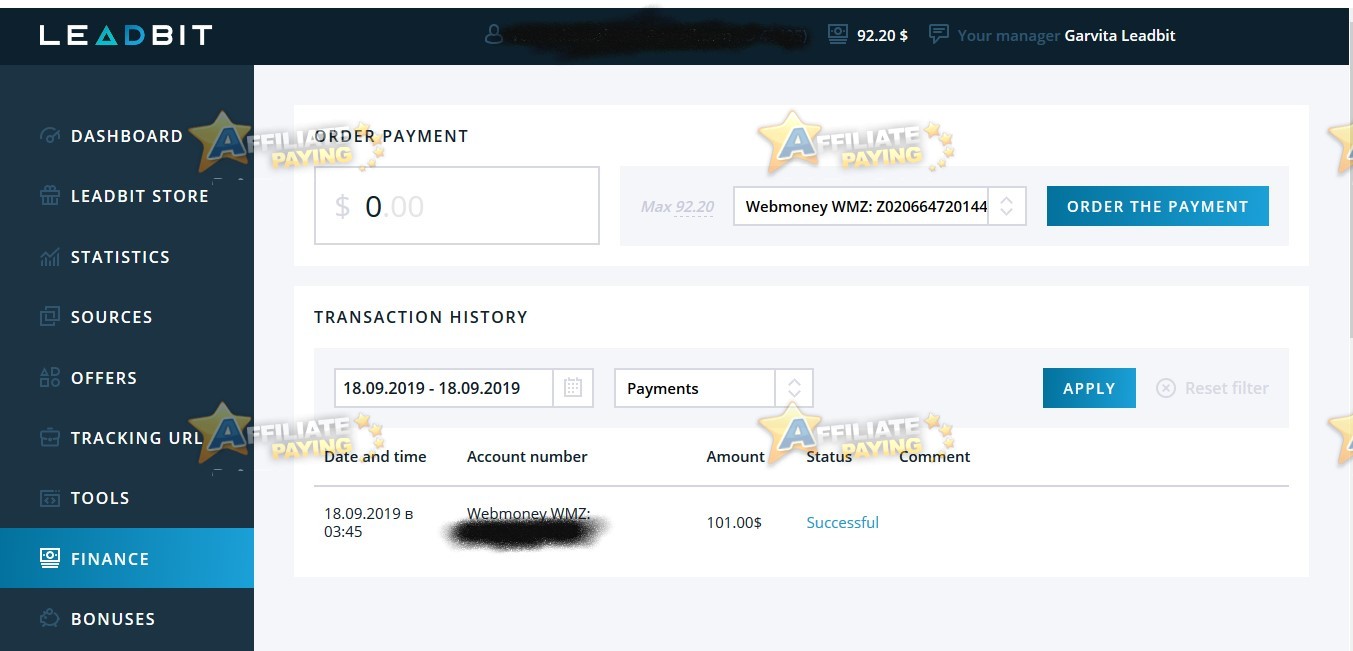Click the 101.00$ amount cell
Screen dimensions: 1353x651
click(734, 522)
